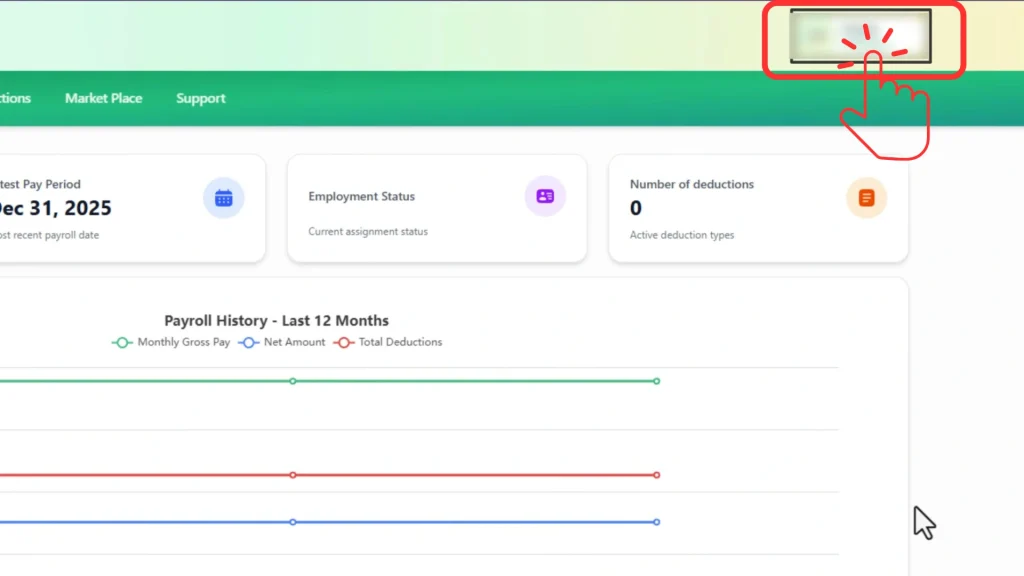Select the Dec 31, 2025 pay date text

(55, 208)
